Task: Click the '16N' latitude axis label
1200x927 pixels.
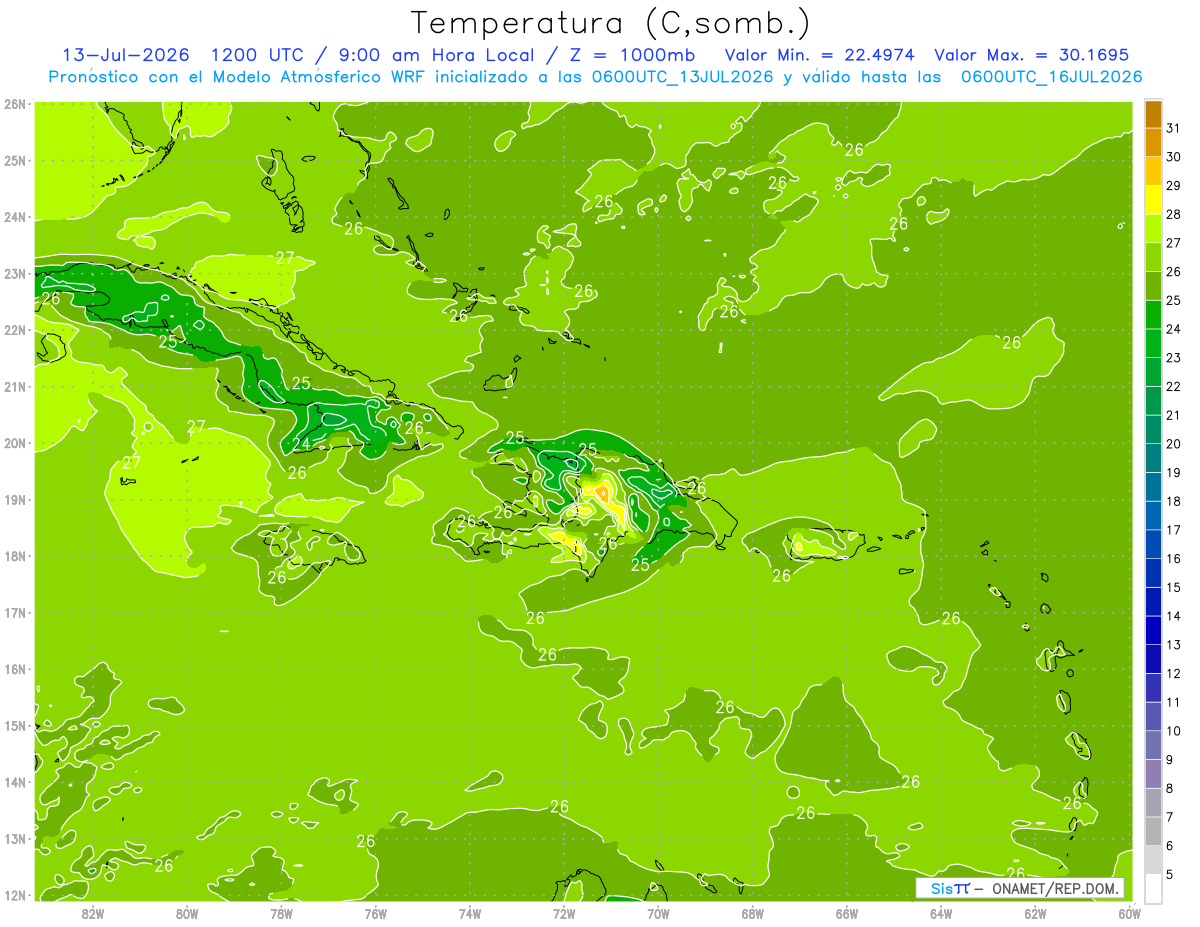Action: 15,669
